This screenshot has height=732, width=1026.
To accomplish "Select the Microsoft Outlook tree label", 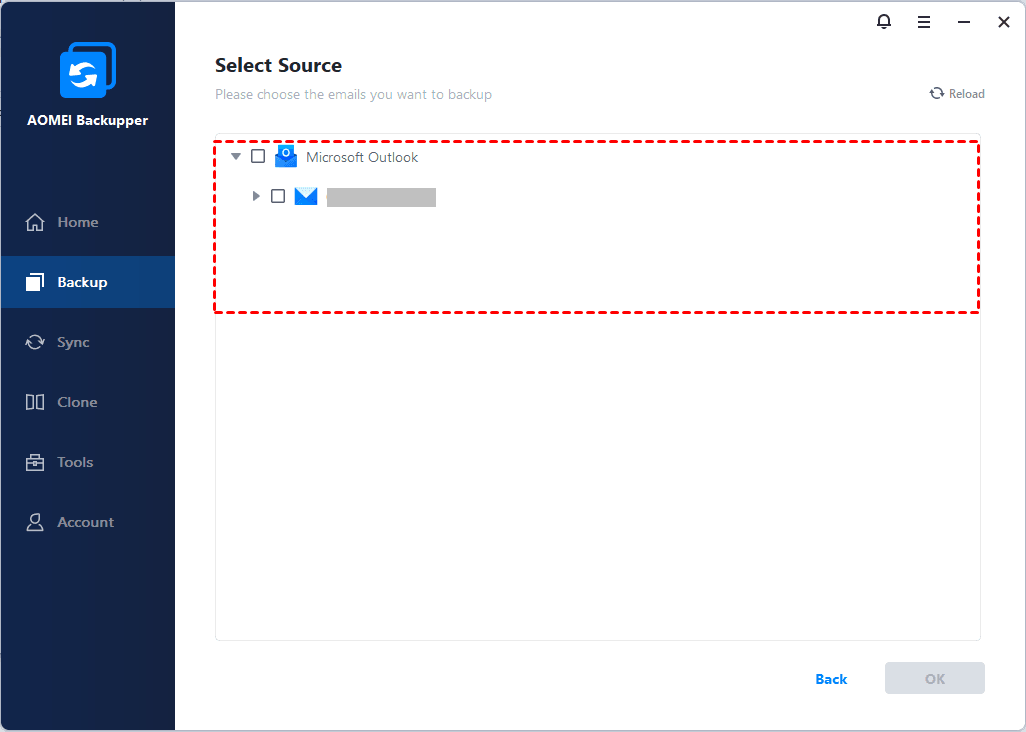I will coord(362,158).
